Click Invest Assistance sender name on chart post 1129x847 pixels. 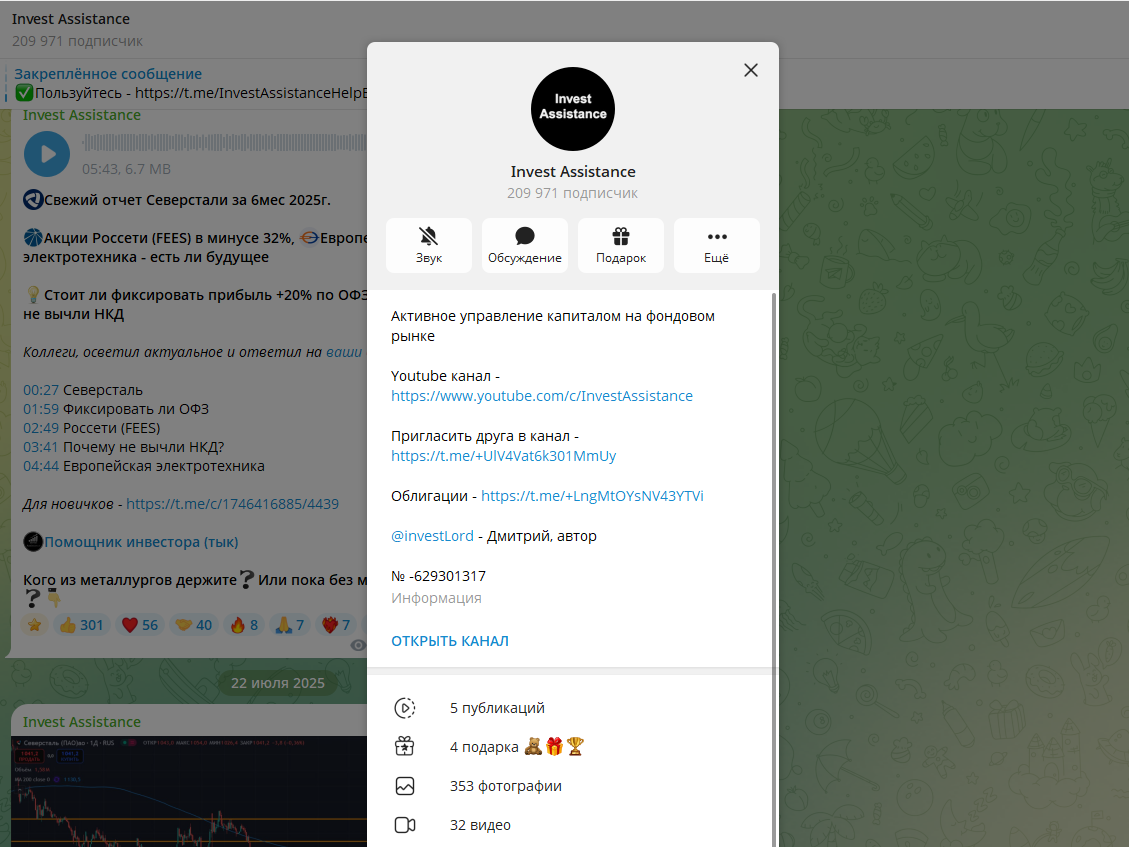tap(81, 722)
